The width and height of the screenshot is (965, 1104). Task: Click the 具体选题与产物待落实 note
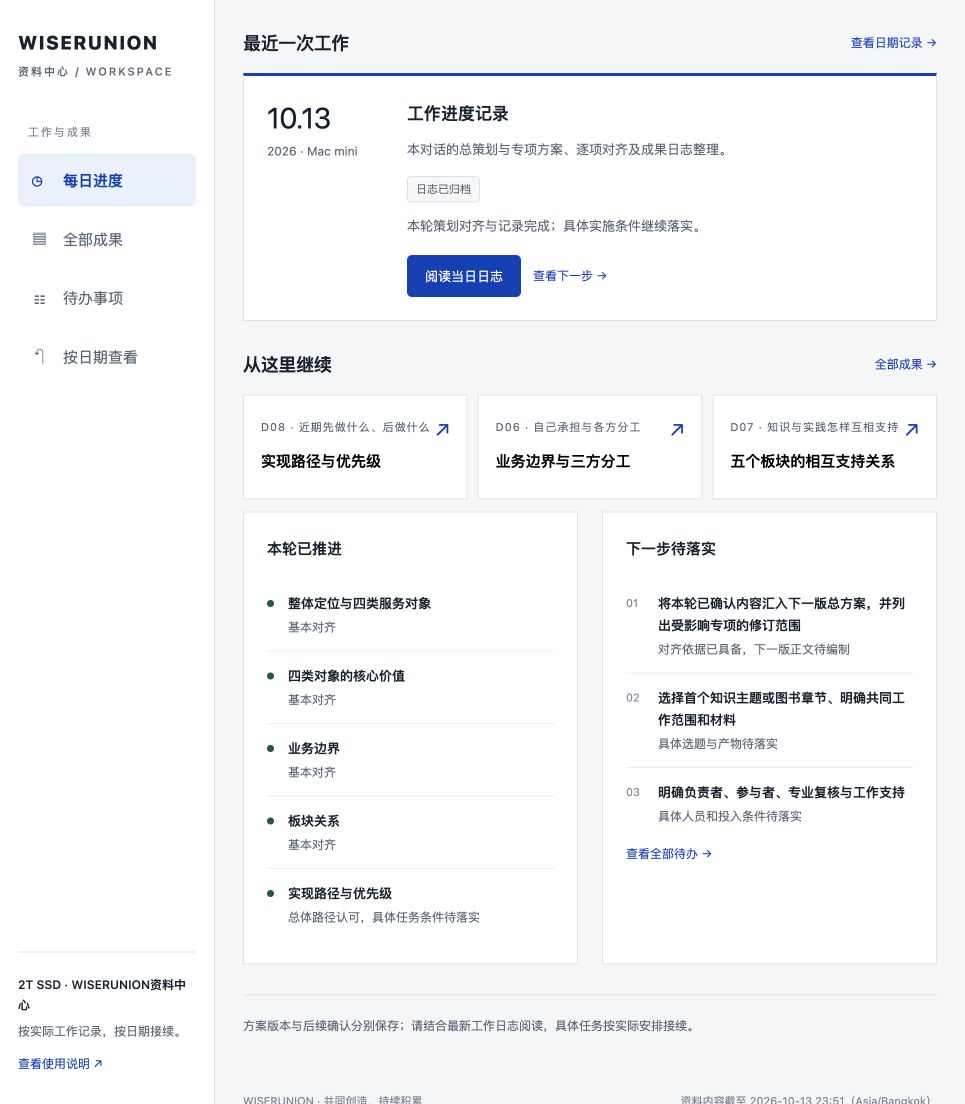point(718,744)
